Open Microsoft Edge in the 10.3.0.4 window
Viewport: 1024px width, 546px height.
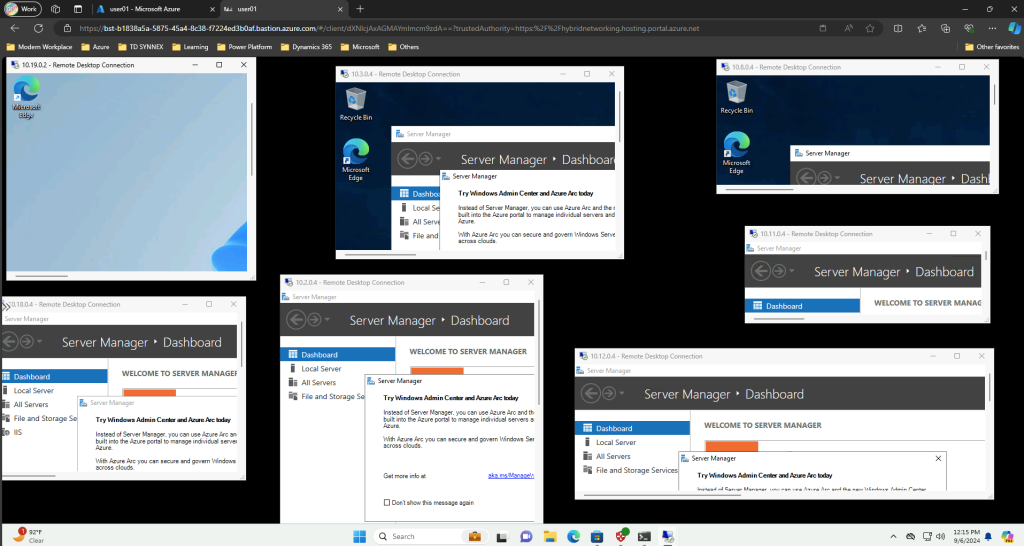(x=355, y=159)
